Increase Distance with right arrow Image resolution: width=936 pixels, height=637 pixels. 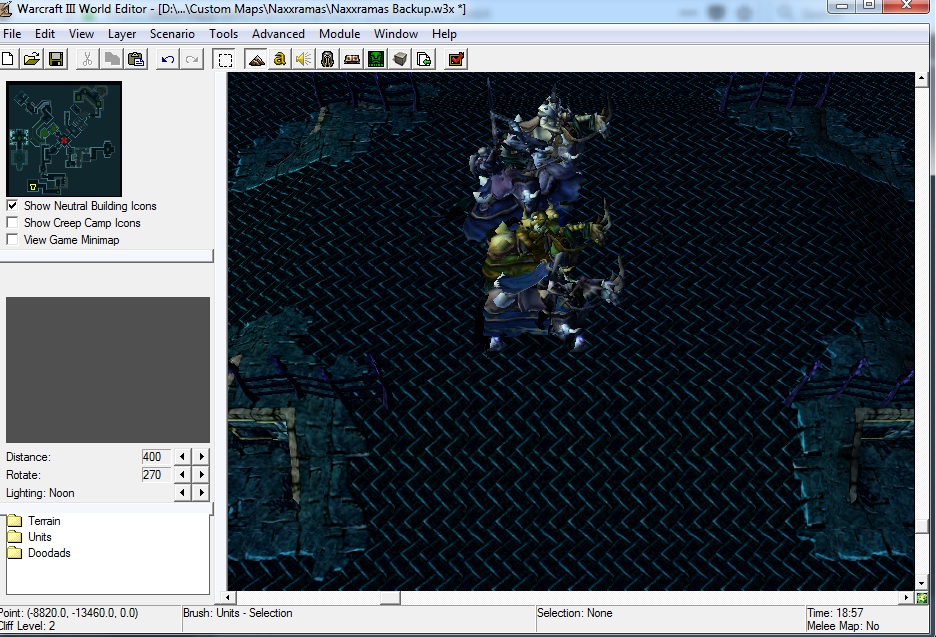[x=202, y=457]
